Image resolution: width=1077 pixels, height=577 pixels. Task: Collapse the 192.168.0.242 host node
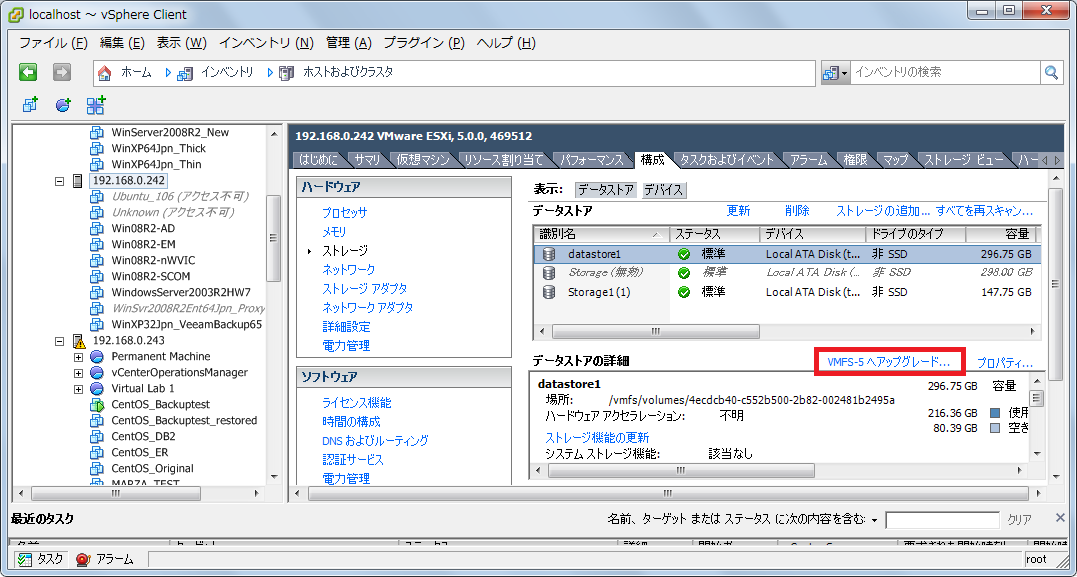click(x=59, y=181)
